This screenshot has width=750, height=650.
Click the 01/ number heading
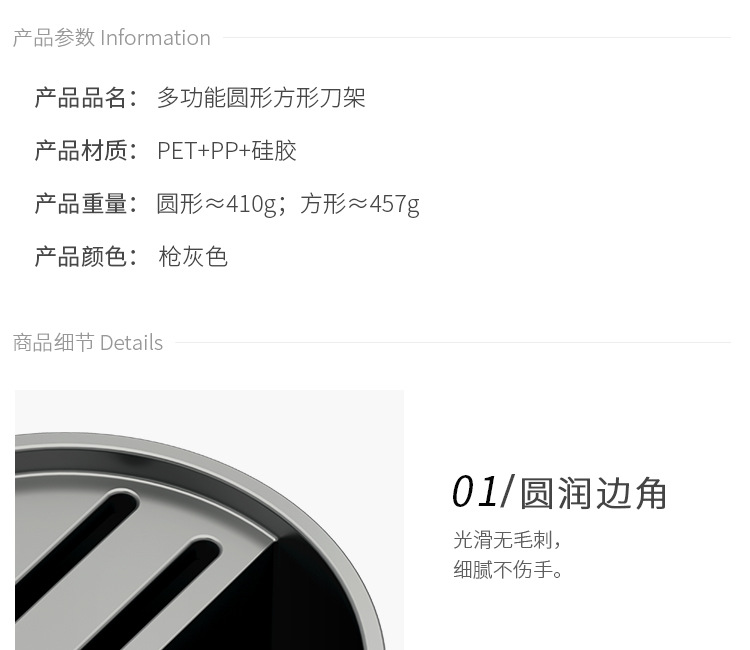[x=483, y=492]
